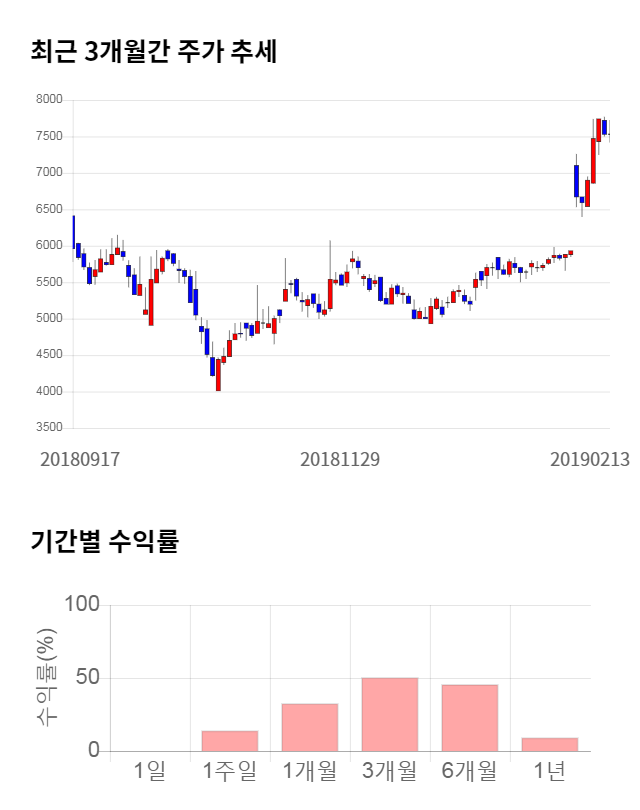Click the 100 value on return axis
Screen dimensions: 640x810
[81, 604]
